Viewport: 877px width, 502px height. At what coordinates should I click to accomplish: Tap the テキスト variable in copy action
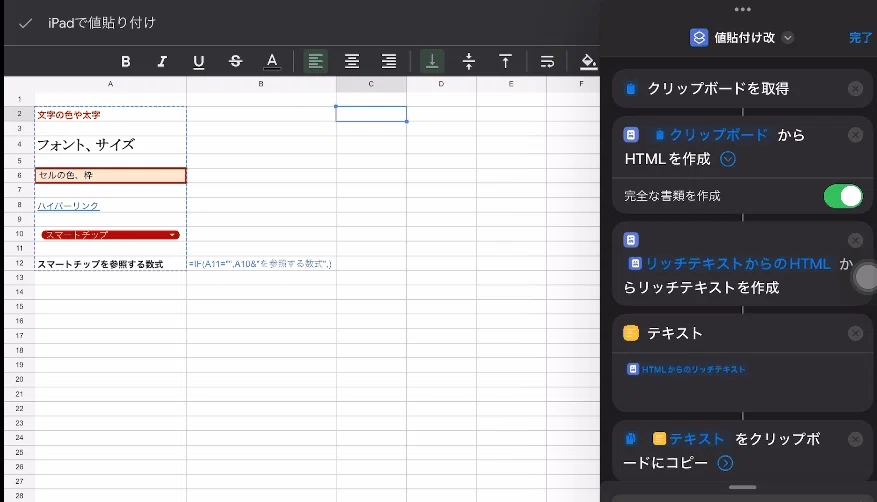tap(689, 439)
